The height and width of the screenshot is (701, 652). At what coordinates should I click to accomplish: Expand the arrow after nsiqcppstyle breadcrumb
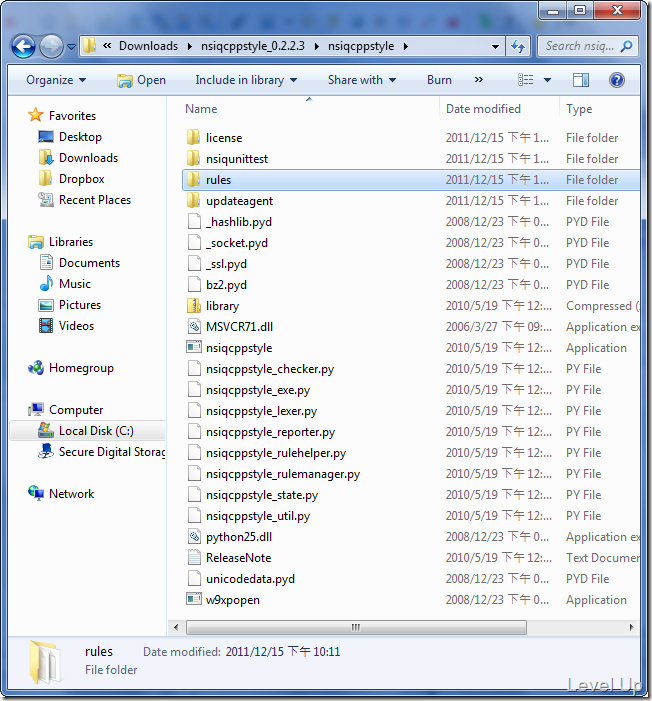coord(406,46)
